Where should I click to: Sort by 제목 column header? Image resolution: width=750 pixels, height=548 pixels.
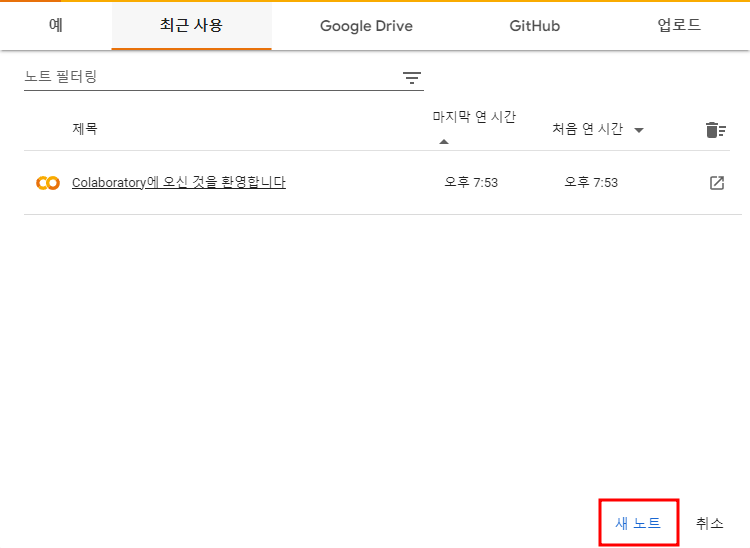pyautogui.click(x=85, y=129)
